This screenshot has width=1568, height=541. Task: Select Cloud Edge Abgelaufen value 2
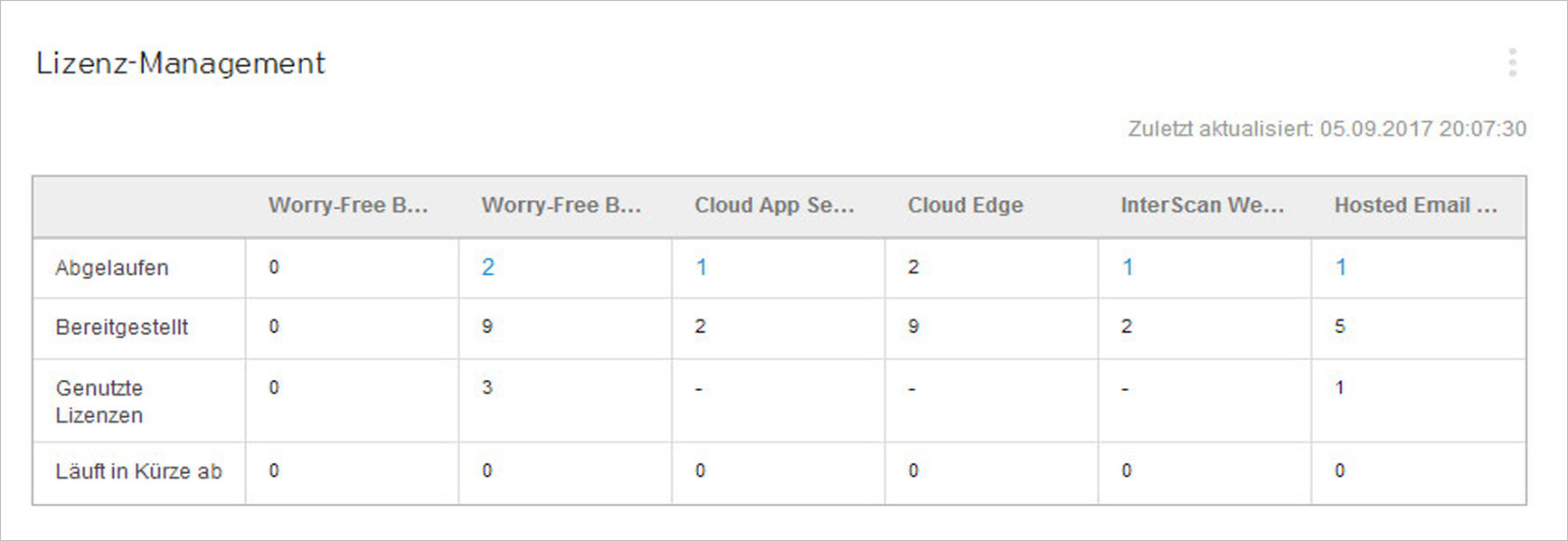pos(913,267)
